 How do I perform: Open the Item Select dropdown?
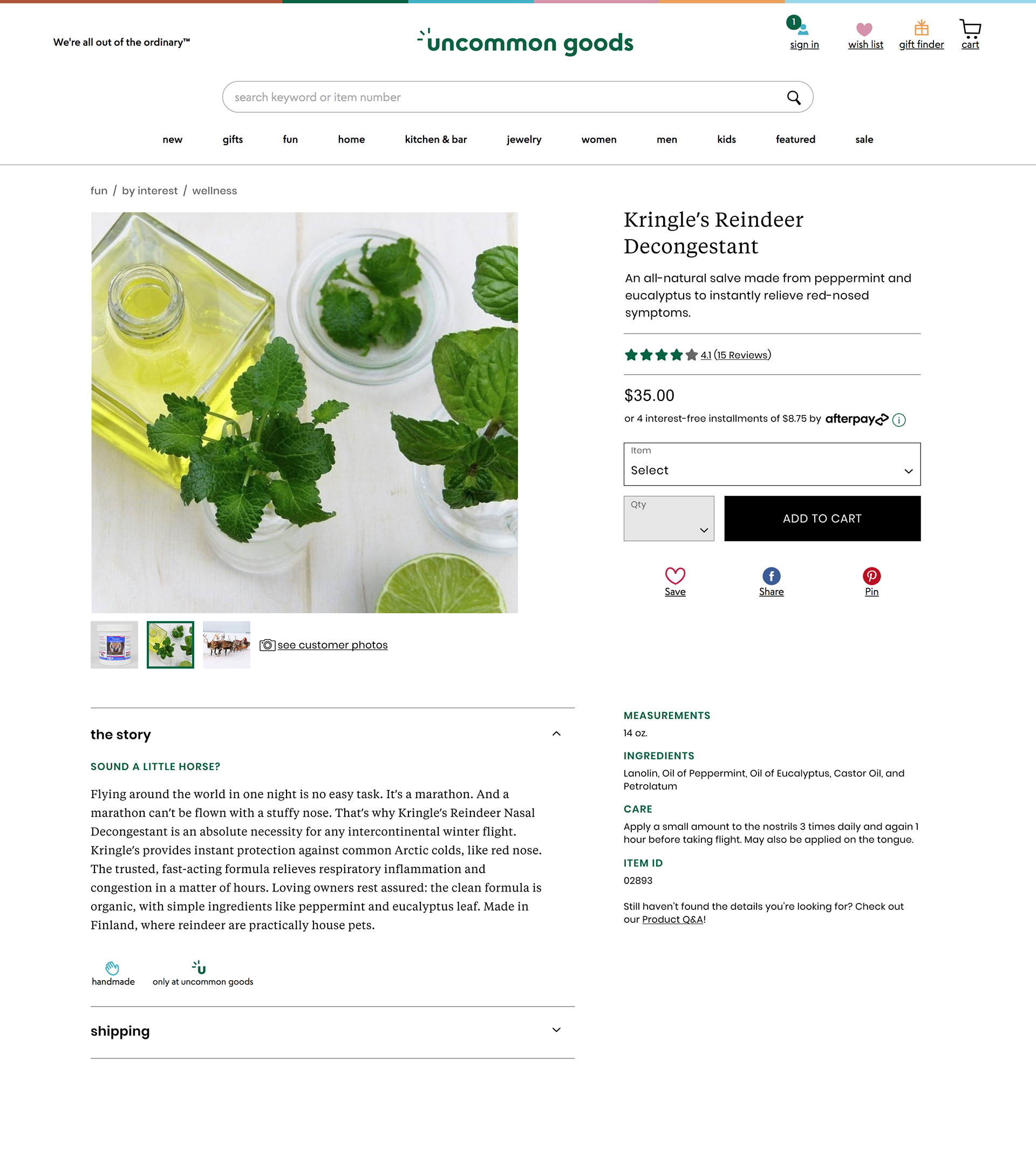point(772,464)
